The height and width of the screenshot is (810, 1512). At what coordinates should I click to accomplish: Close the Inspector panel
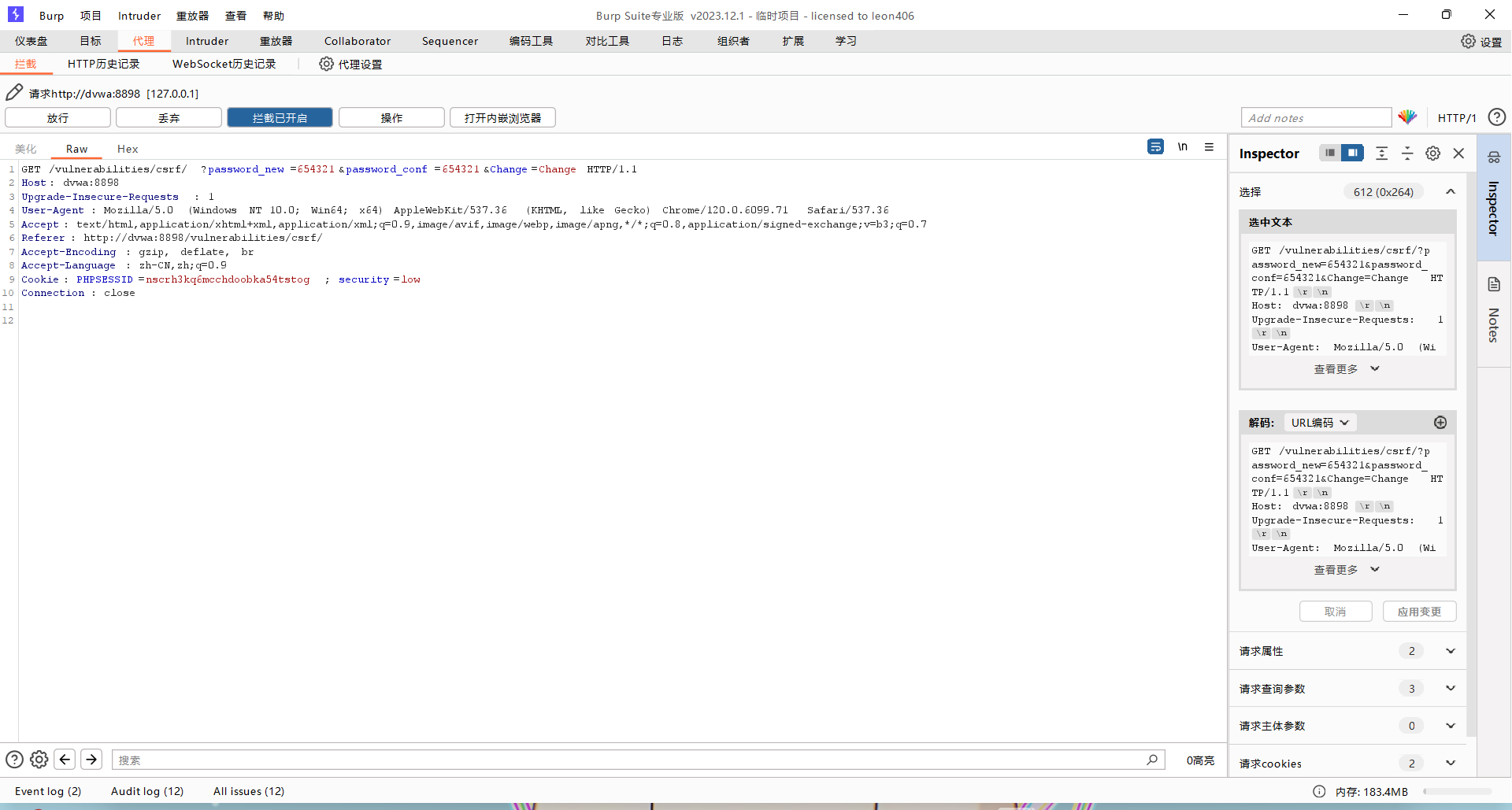(x=1458, y=153)
